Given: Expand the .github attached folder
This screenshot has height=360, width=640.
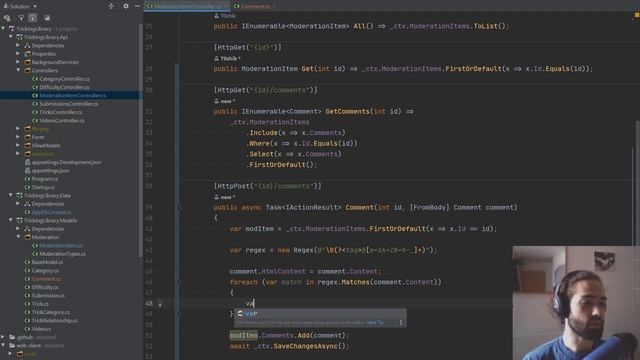Looking at the screenshot, I should tap(3, 337).
